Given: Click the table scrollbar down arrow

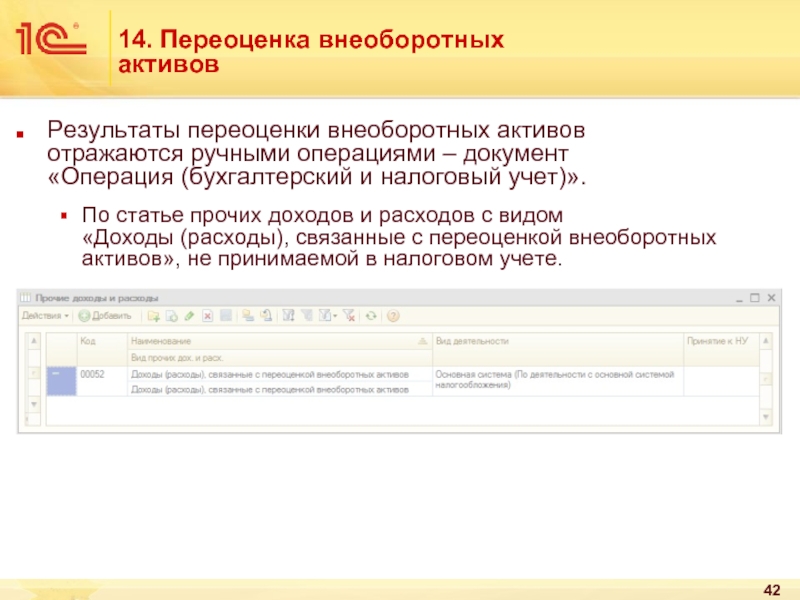Looking at the screenshot, I should pos(766,417).
